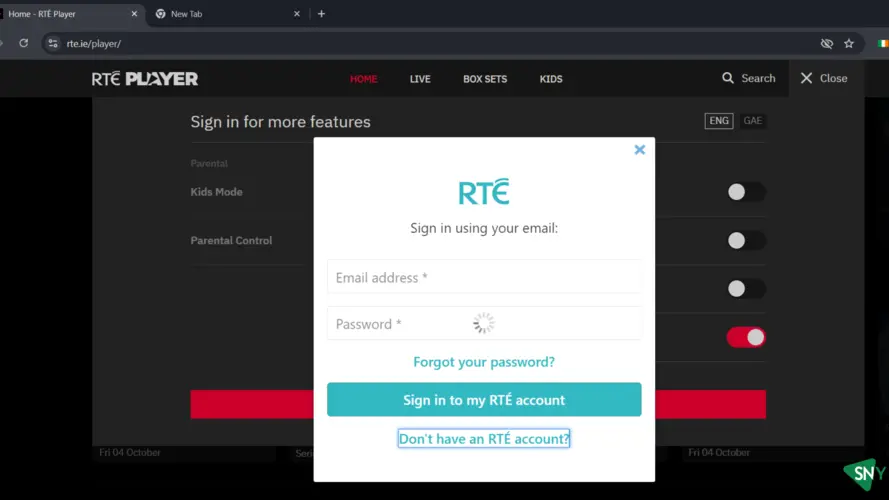889x500 pixels.
Task: Click Sign in to my RTÉ account
Action: tap(484, 400)
